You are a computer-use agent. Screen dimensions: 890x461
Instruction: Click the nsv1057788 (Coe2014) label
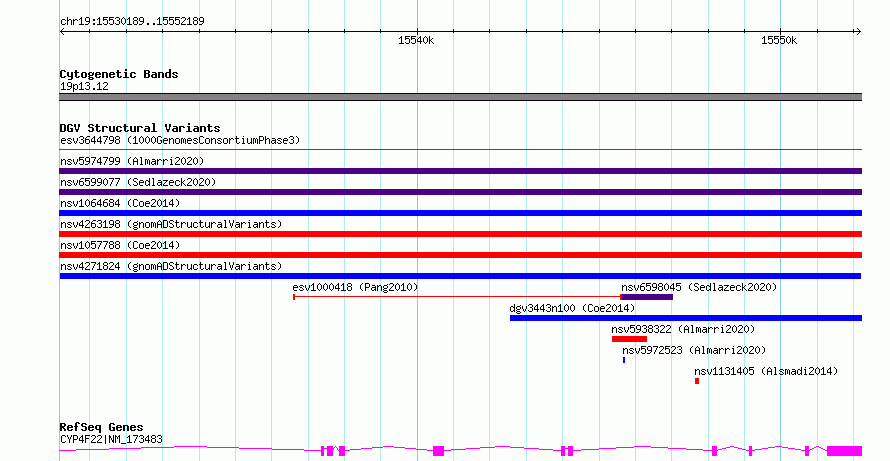pyautogui.click(x=120, y=245)
